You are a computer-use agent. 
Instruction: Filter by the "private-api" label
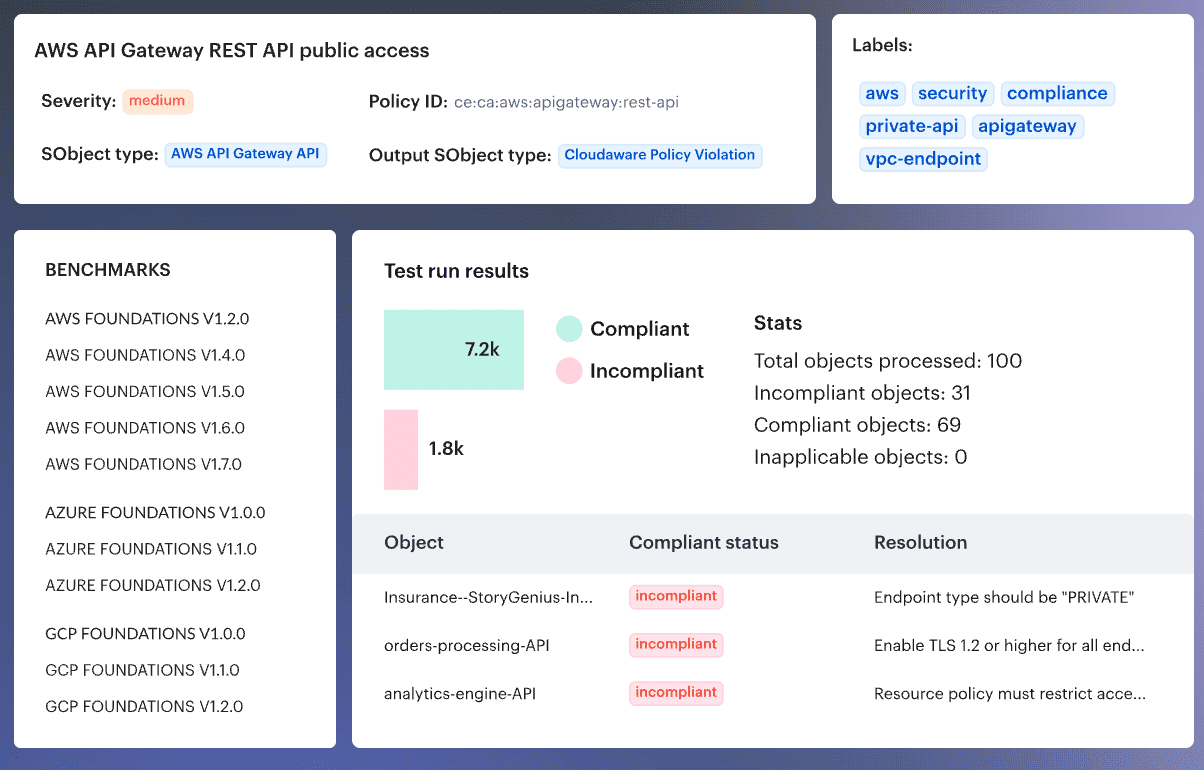(x=911, y=126)
